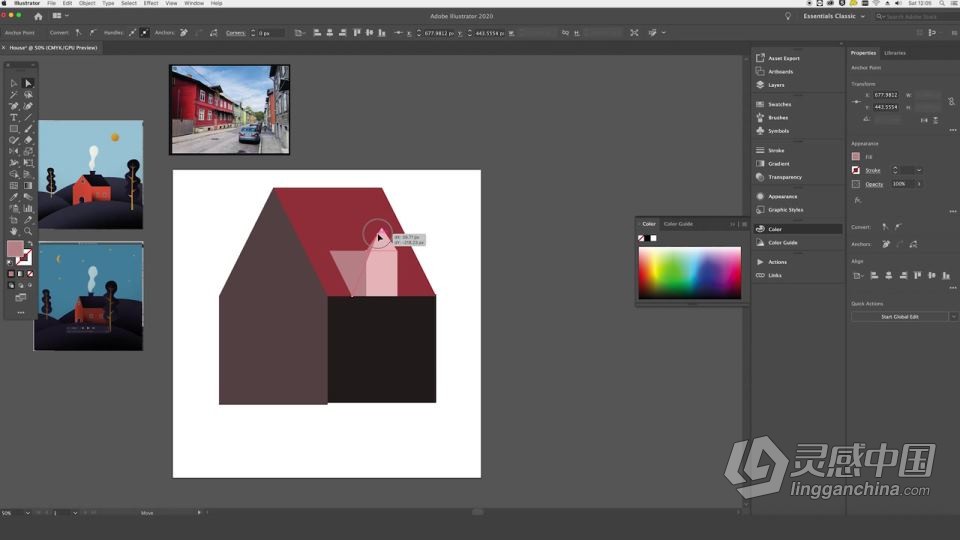
Task: Select the Eraser tool
Action: [x=28, y=140]
